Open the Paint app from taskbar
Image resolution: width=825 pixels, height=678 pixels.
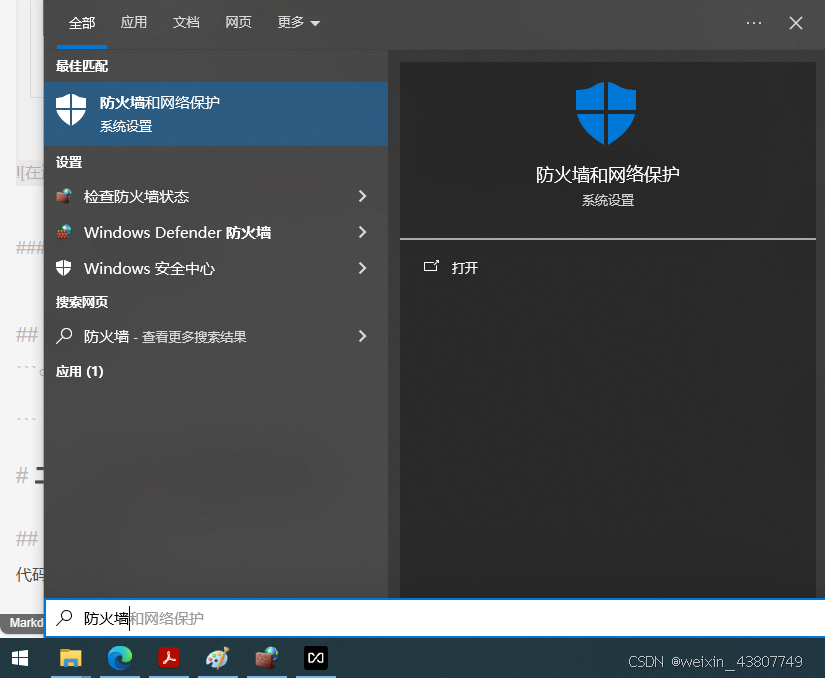(217, 658)
